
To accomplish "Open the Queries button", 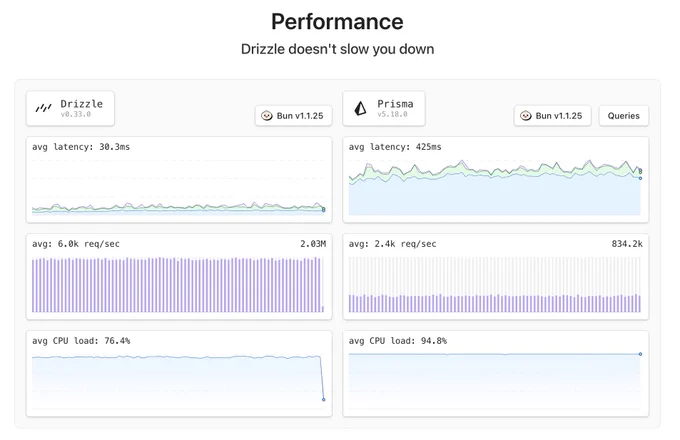I will point(624,116).
